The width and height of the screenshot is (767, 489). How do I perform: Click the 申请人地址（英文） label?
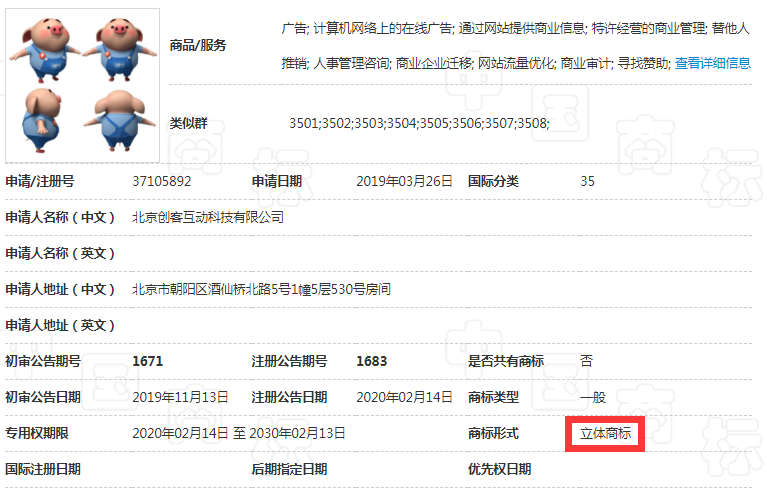(60, 325)
